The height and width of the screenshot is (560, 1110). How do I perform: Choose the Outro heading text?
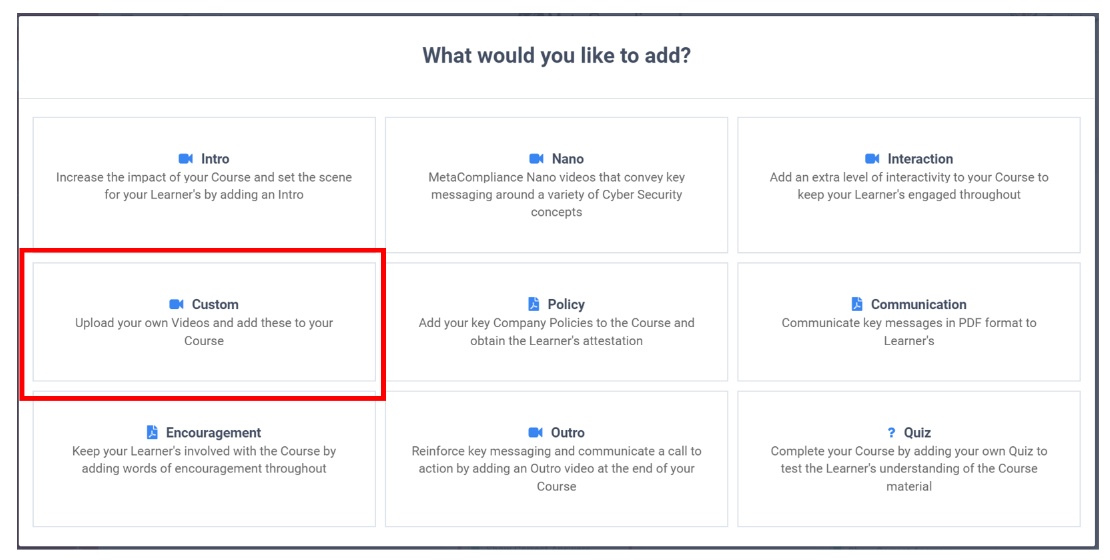(568, 433)
